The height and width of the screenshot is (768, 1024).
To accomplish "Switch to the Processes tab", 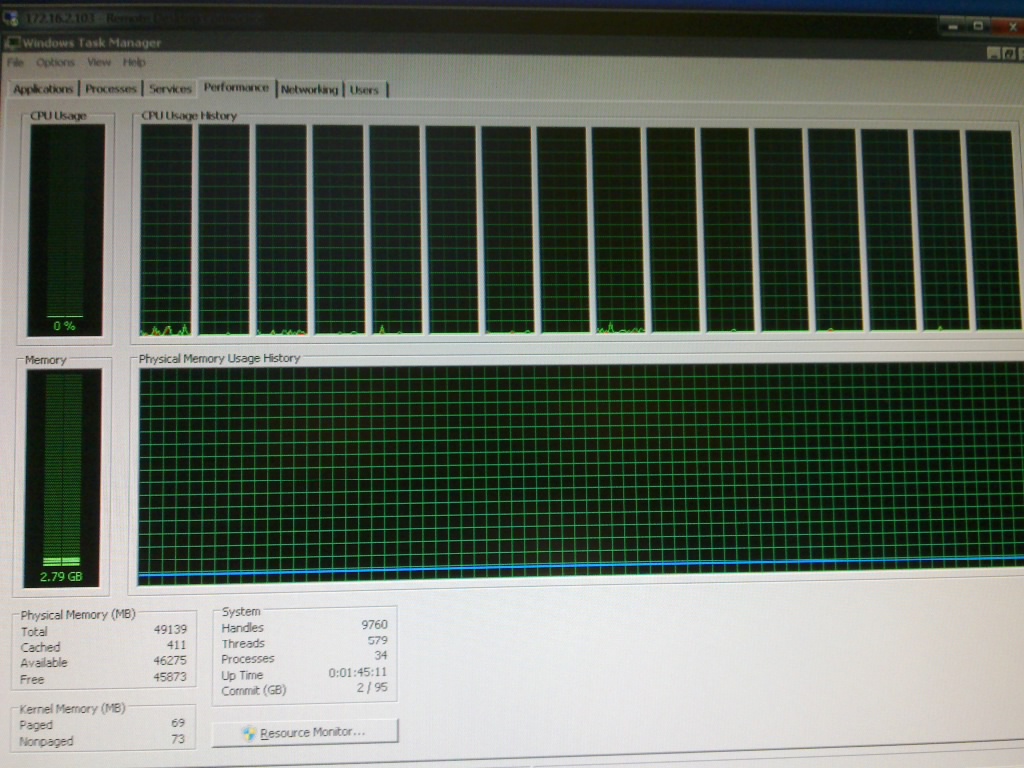I will click(x=111, y=89).
